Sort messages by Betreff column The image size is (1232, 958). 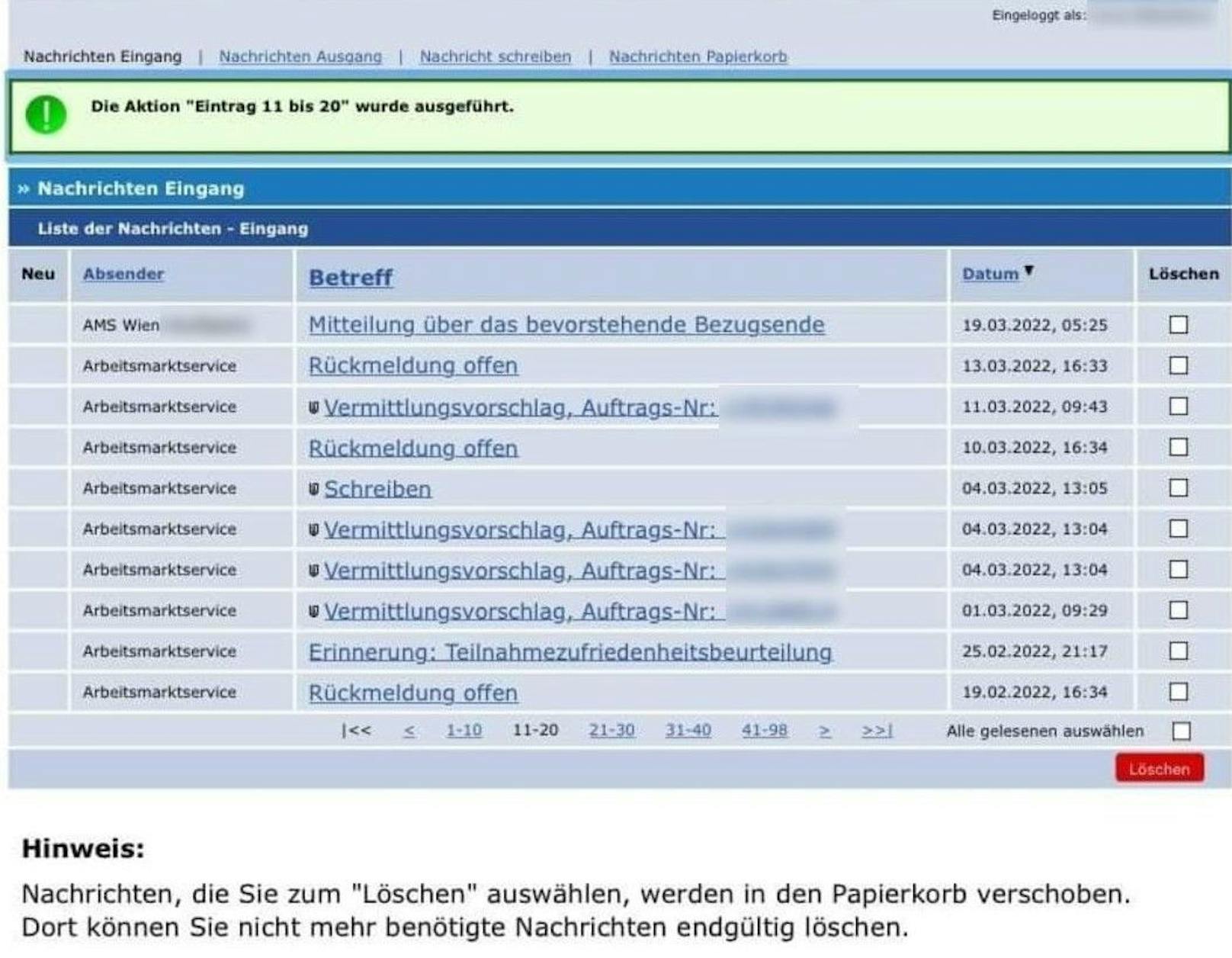pyautogui.click(x=351, y=277)
